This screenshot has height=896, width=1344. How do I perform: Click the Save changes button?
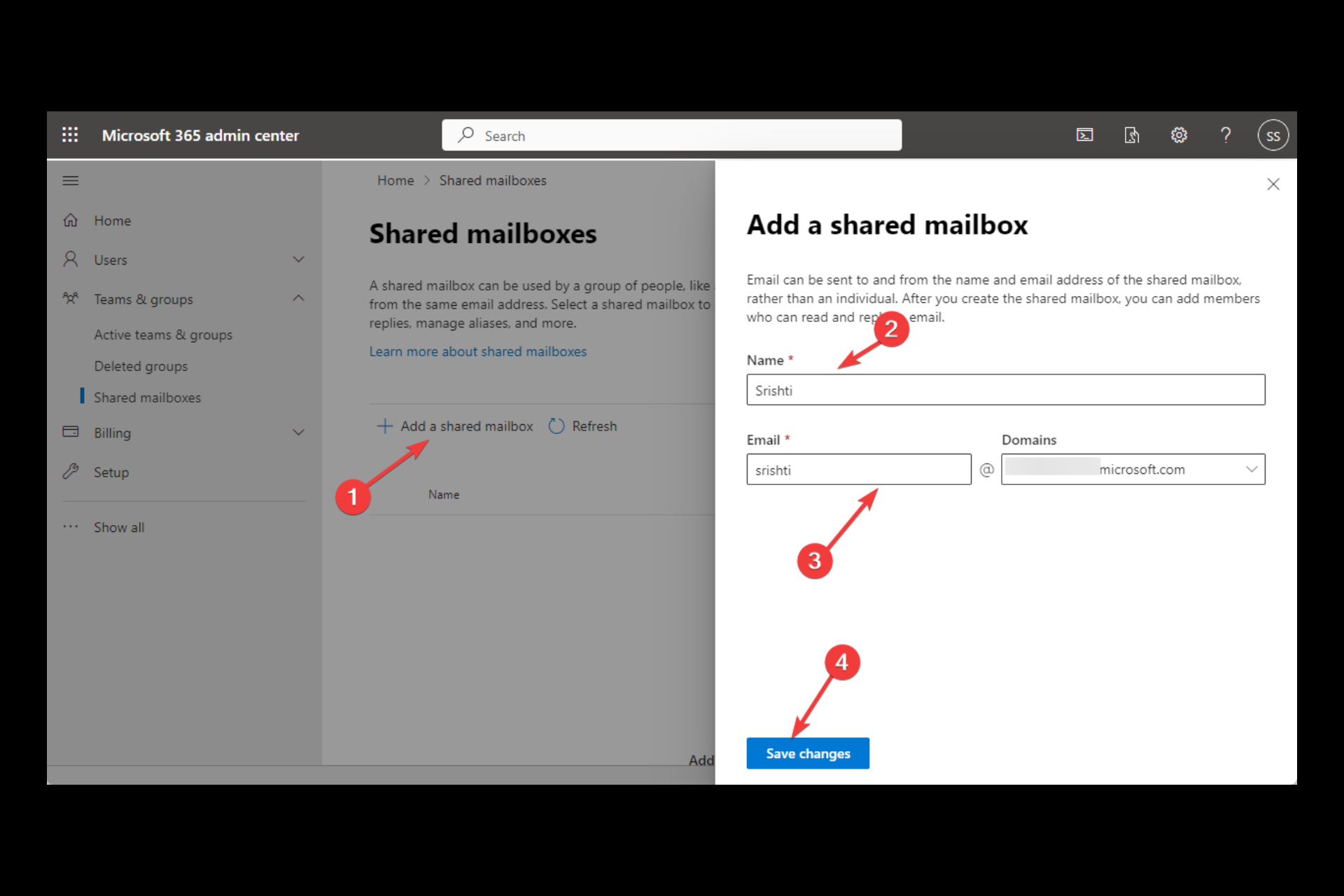click(808, 753)
